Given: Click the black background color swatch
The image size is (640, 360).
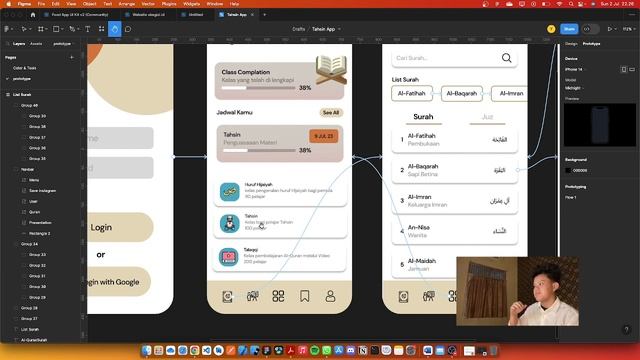Looking at the screenshot, I should click(x=568, y=171).
